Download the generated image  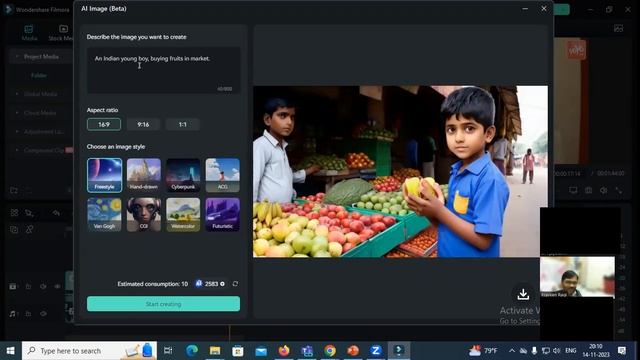(x=523, y=294)
